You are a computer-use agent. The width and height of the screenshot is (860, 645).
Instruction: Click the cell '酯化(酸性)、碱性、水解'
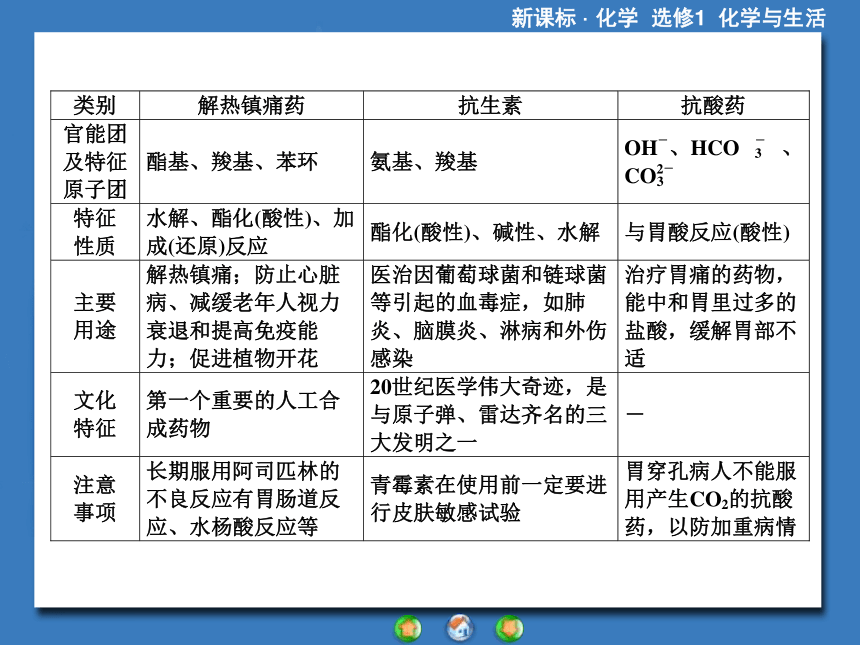tap(490, 232)
